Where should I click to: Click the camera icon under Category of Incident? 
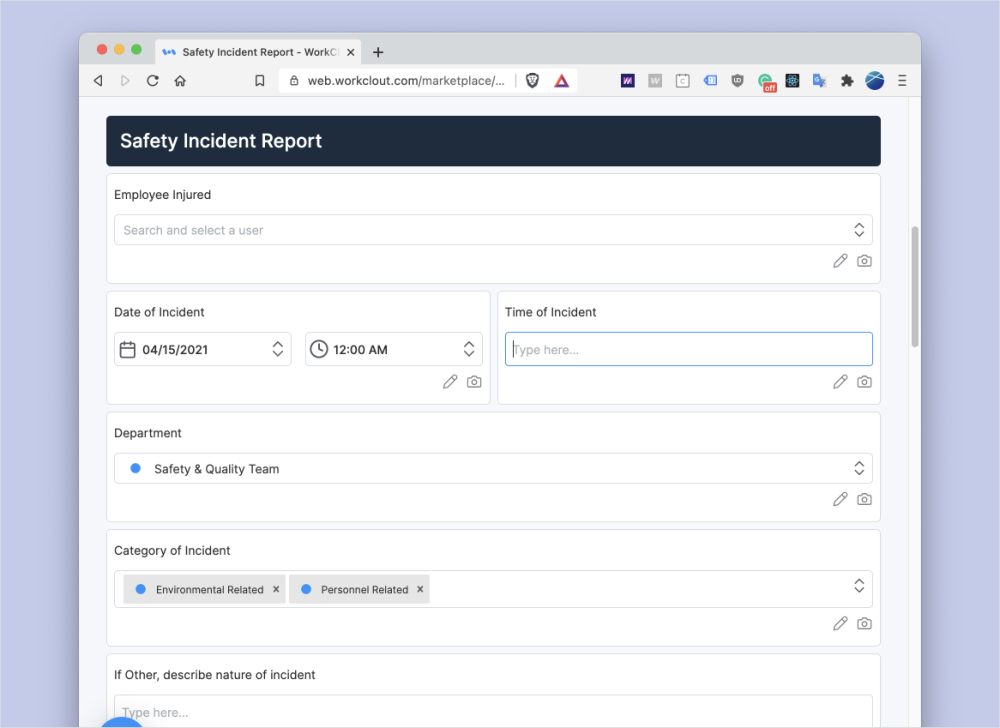[864, 623]
